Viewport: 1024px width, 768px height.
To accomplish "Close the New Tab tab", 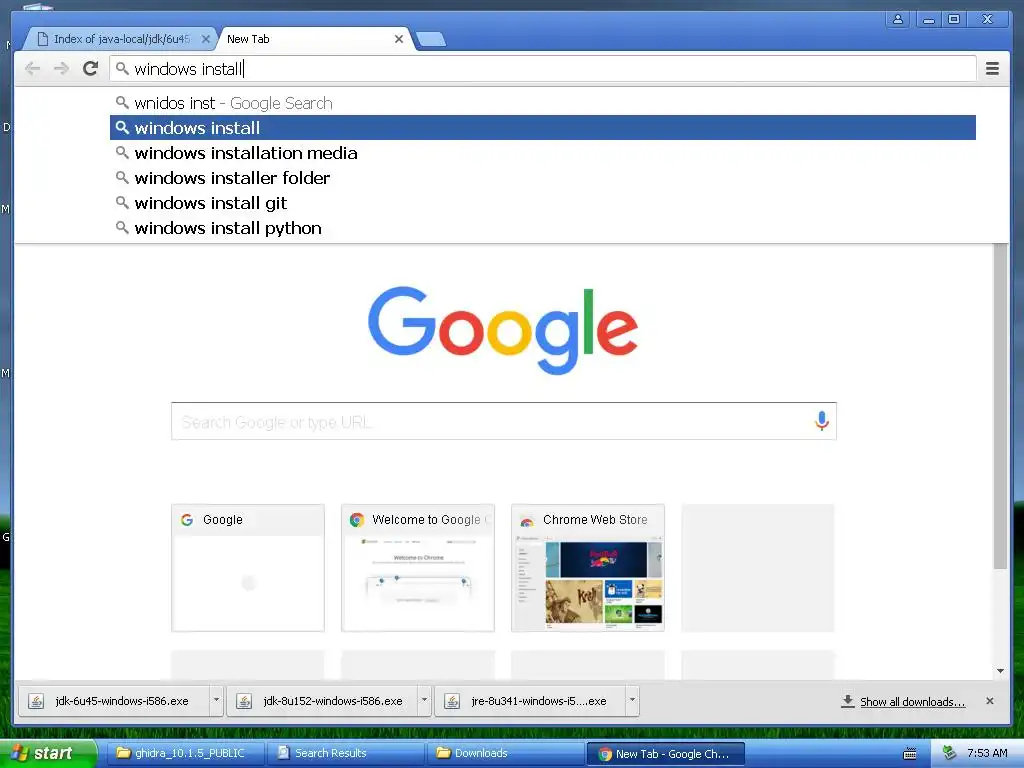I will [399, 39].
